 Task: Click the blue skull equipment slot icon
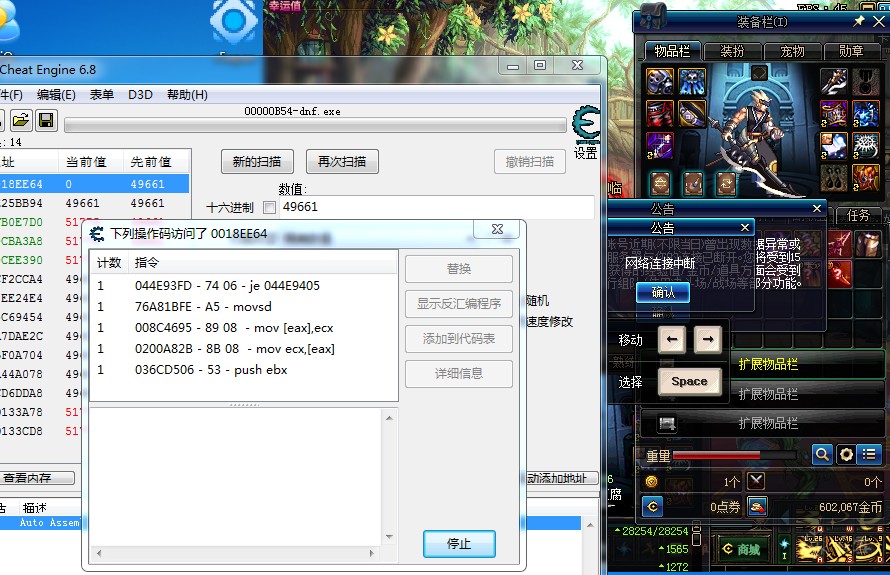[x=692, y=82]
